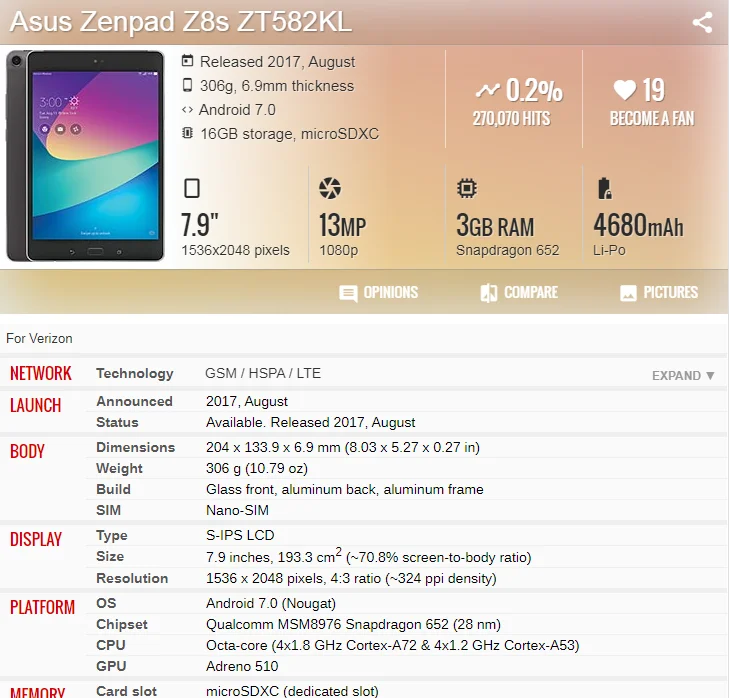The width and height of the screenshot is (729, 698).
Task: Open the Zenpad Z8s tablet thumbnail
Action: click(85, 156)
